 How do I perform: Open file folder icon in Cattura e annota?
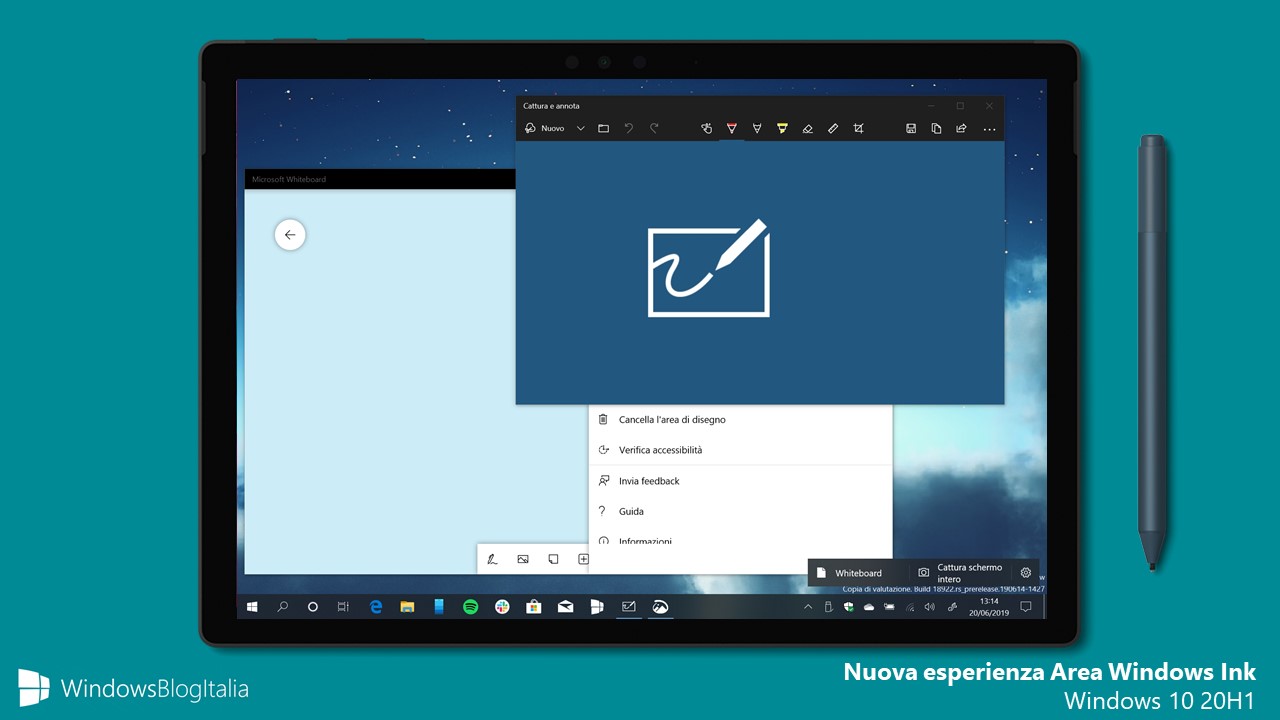click(x=604, y=128)
